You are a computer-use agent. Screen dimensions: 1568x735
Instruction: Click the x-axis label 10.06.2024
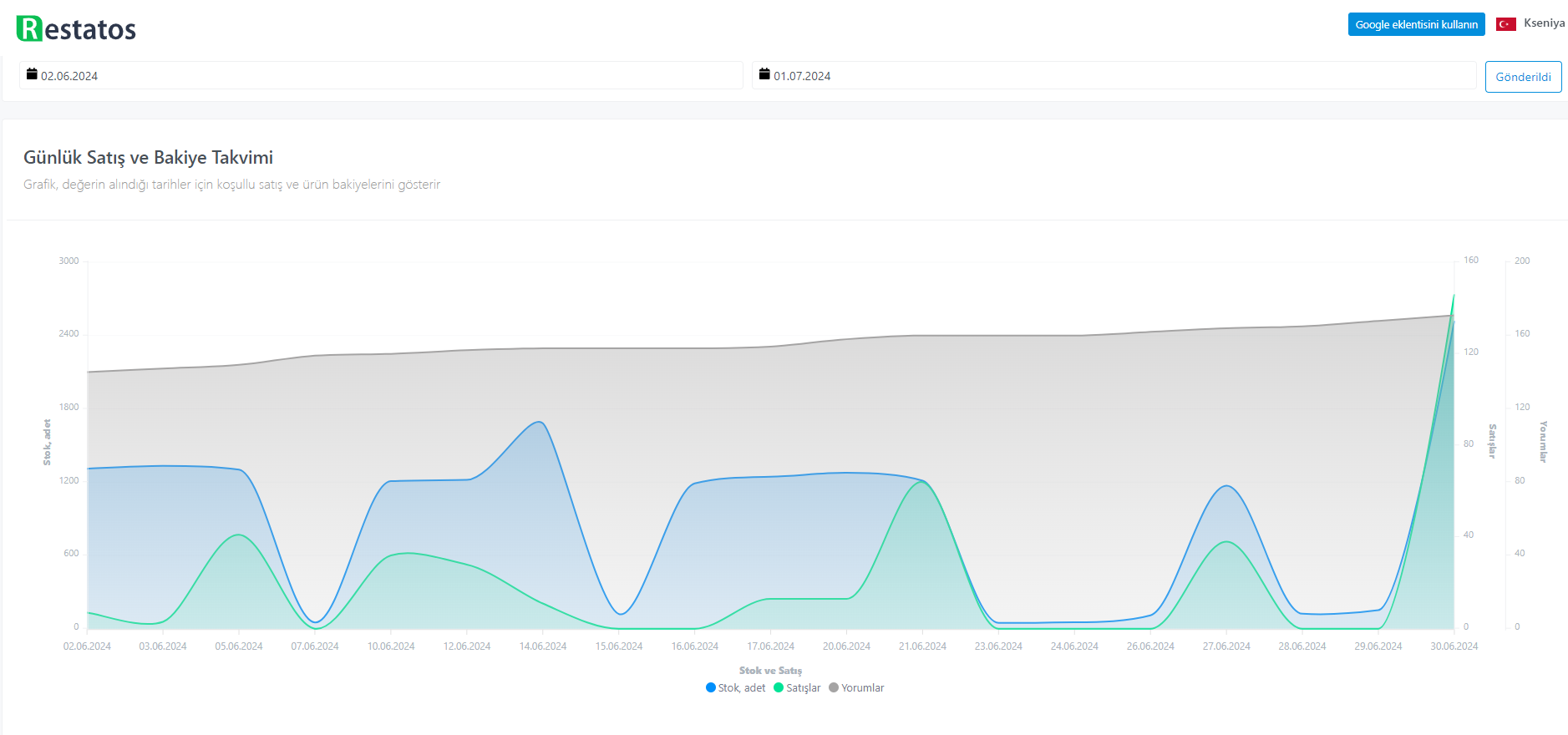click(391, 646)
